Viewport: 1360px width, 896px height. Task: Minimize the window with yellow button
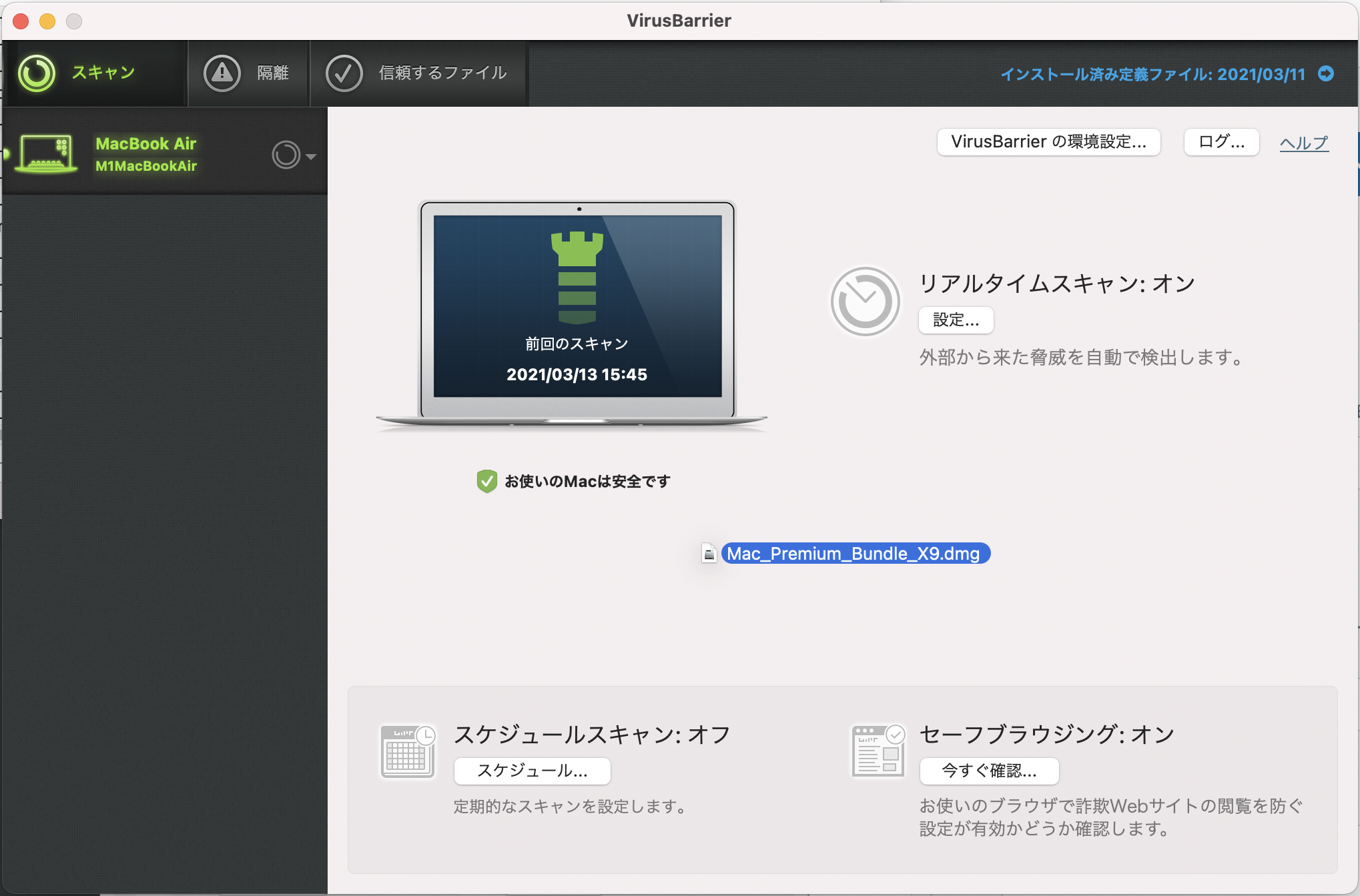pos(47,21)
